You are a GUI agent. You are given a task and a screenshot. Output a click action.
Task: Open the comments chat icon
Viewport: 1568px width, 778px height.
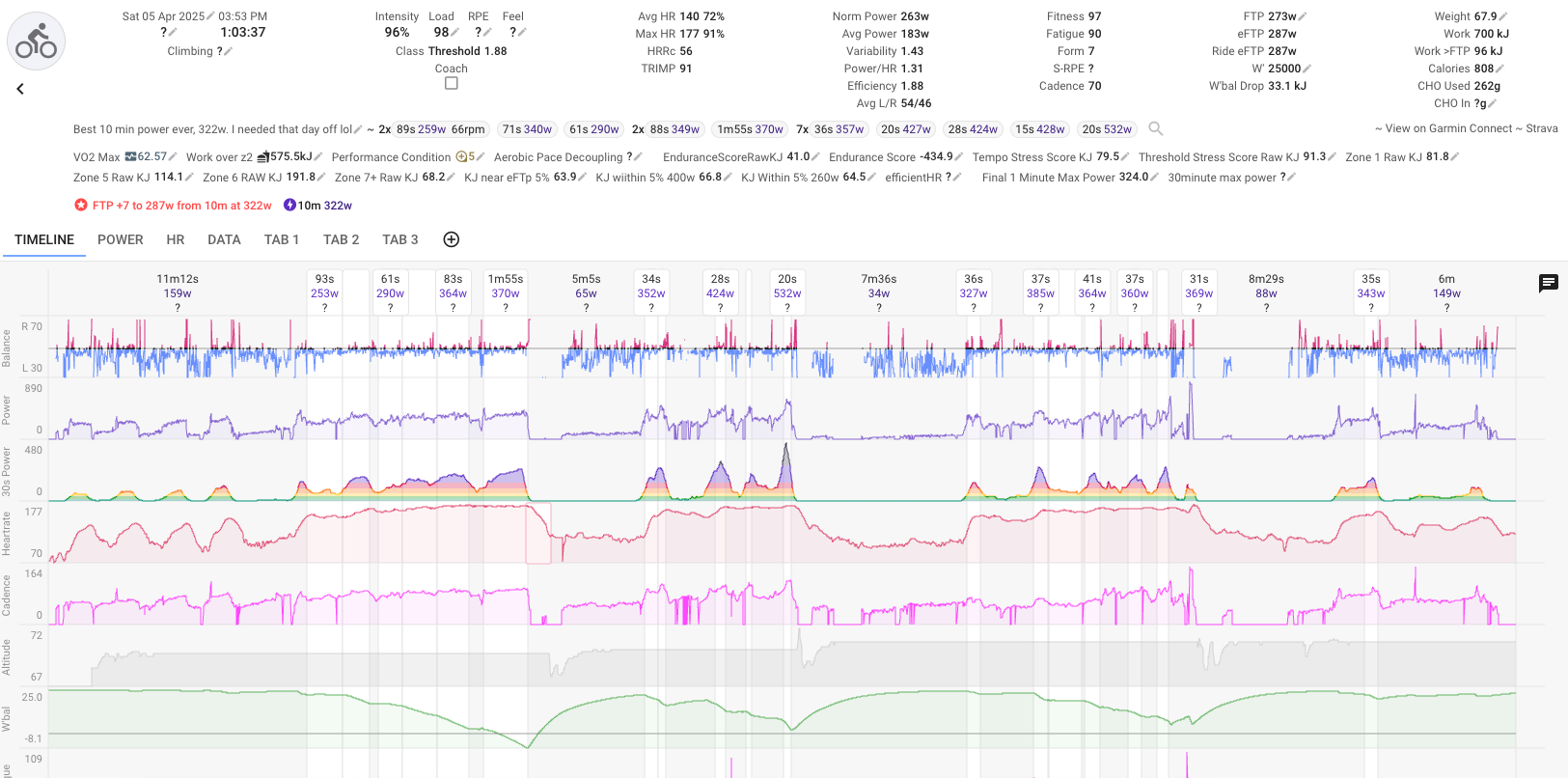tap(1549, 283)
